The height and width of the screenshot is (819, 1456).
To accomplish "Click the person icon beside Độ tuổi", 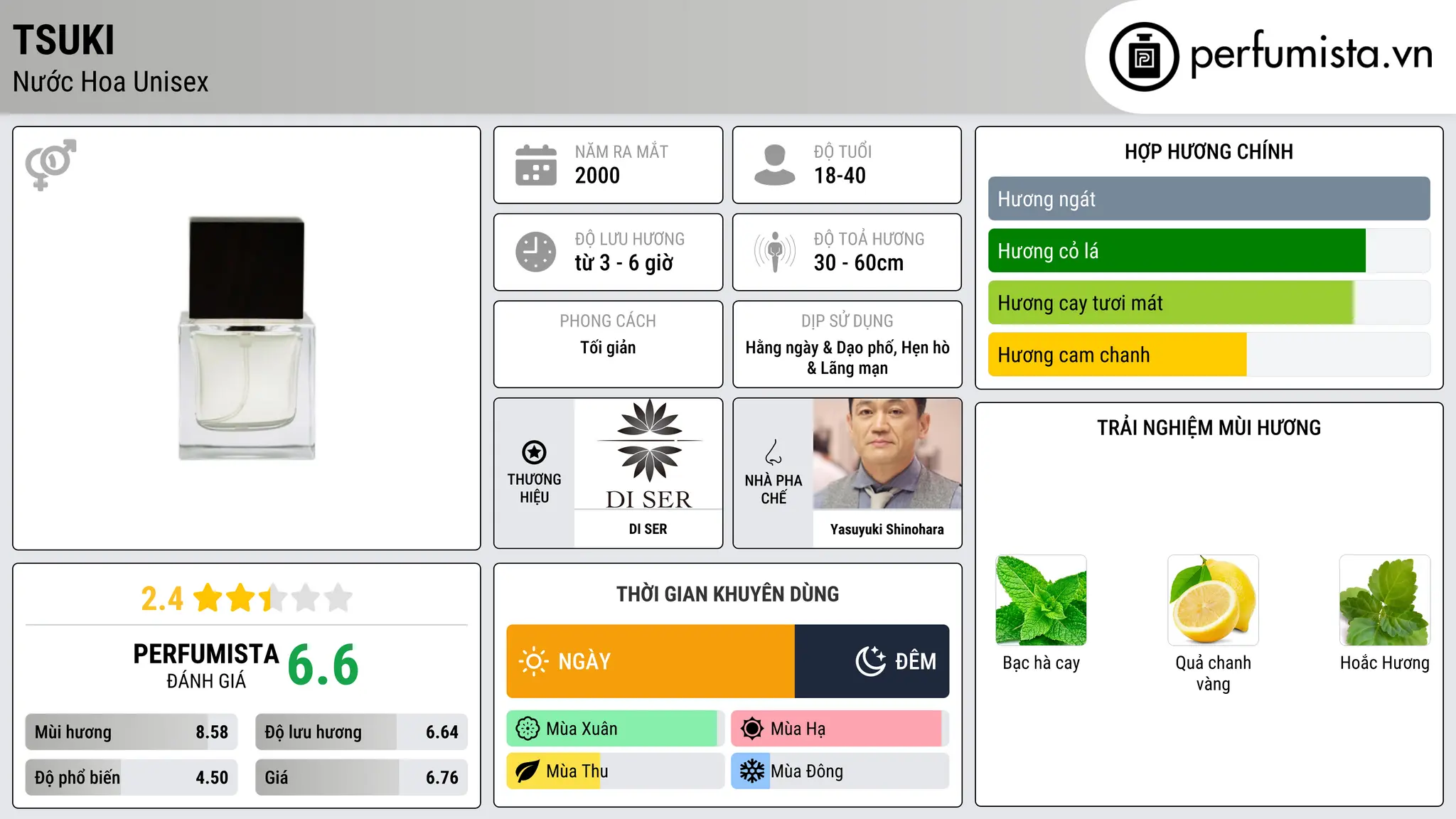I will coord(775,165).
